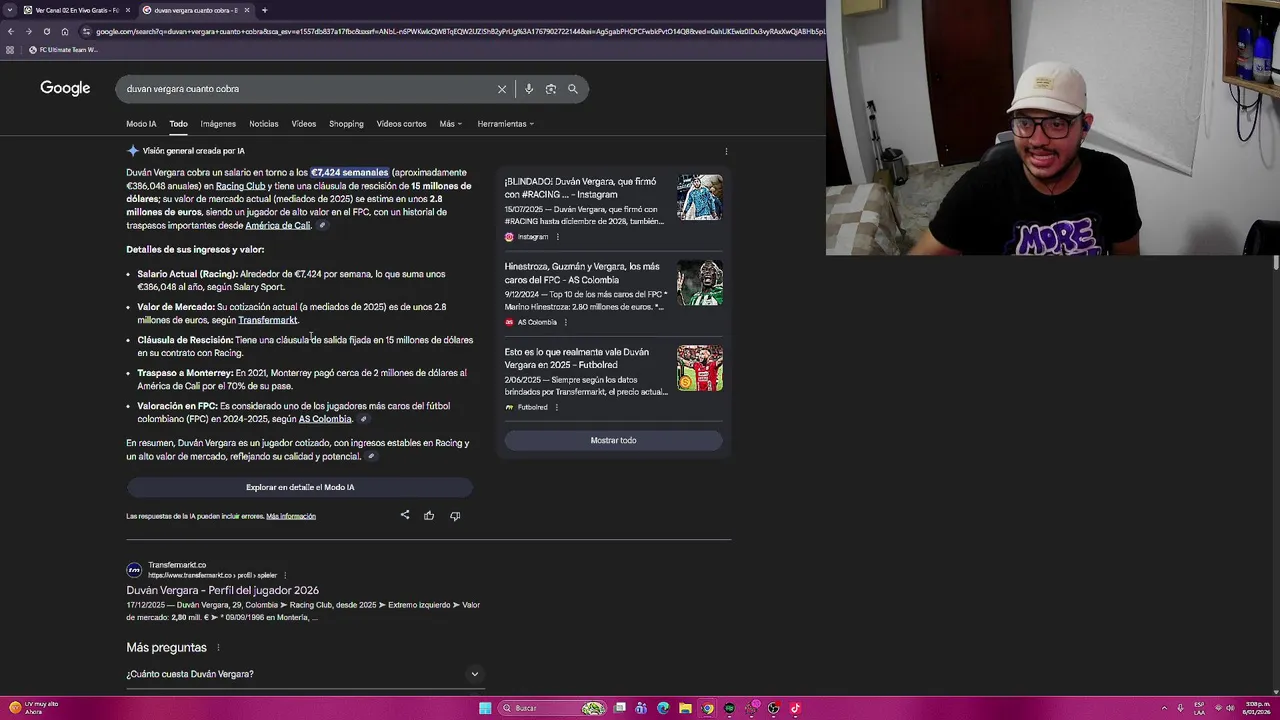The image size is (1280, 720).
Task: Open options for the Transfermarkt result
Action: pyautogui.click(x=285, y=575)
